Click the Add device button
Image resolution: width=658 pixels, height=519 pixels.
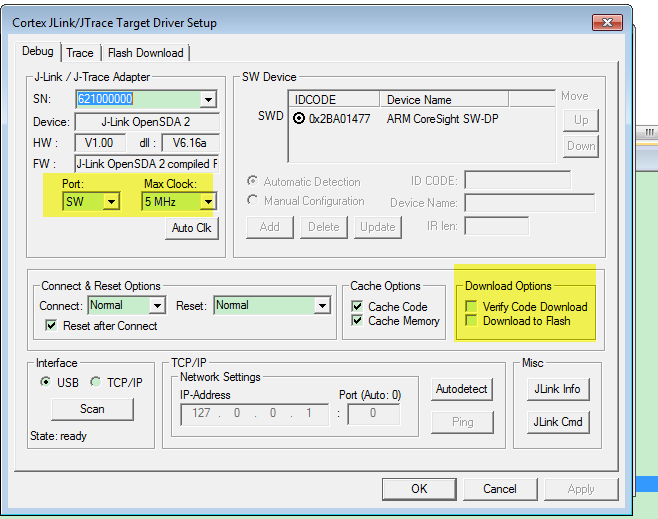[269, 227]
